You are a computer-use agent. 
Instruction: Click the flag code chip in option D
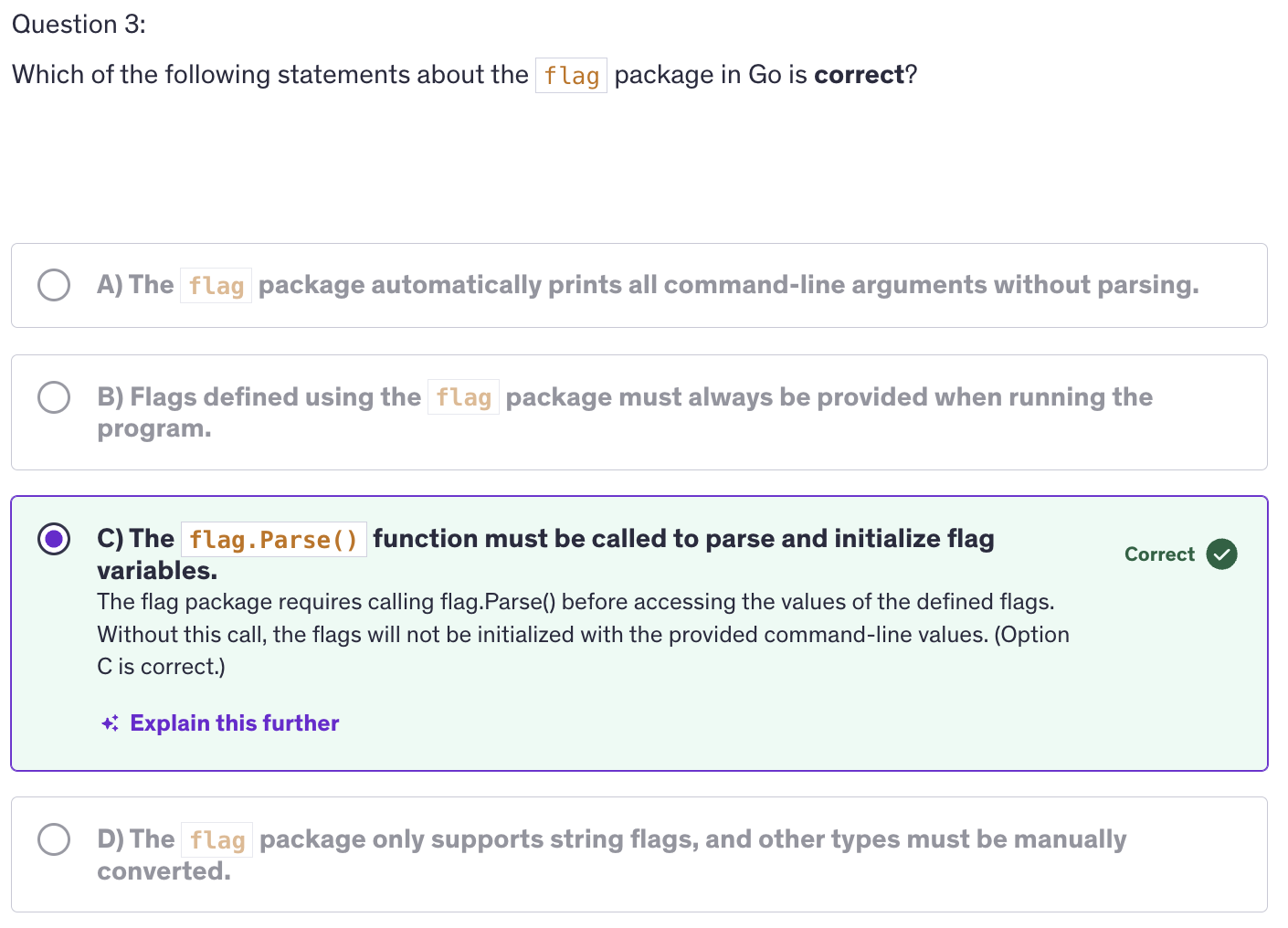tap(217, 839)
